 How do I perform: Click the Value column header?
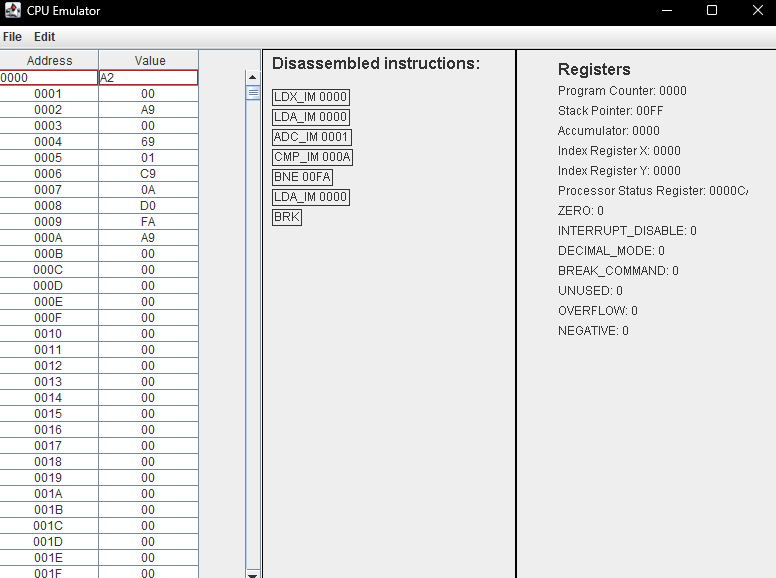pos(149,60)
